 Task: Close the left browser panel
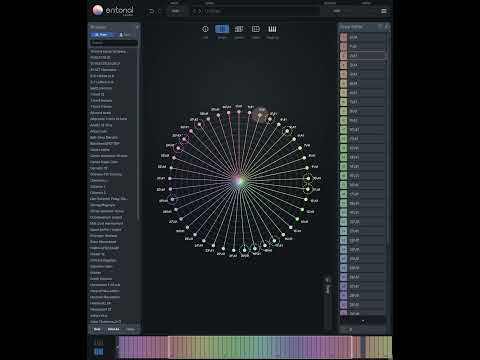tap(137, 27)
